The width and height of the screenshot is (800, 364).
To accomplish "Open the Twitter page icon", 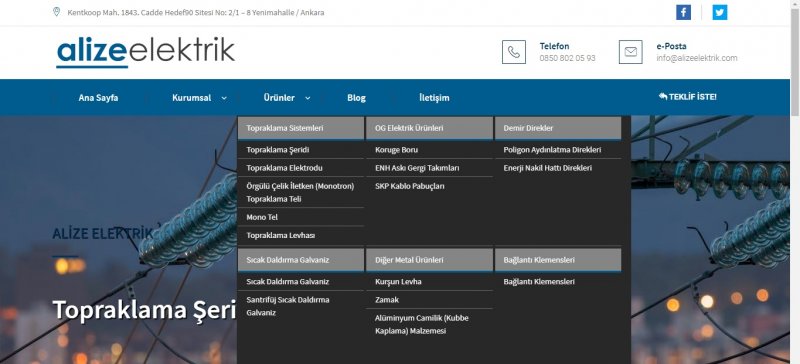I will point(719,12).
